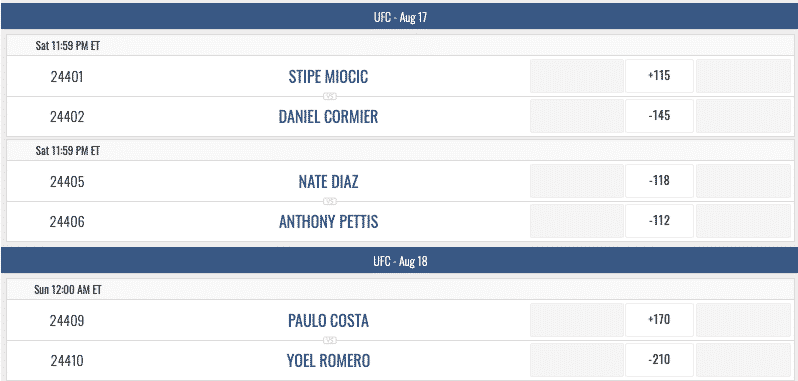Click the VS icon between Diaz and Pettis
This screenshot has height=381, width=798.
pos(330,201)
